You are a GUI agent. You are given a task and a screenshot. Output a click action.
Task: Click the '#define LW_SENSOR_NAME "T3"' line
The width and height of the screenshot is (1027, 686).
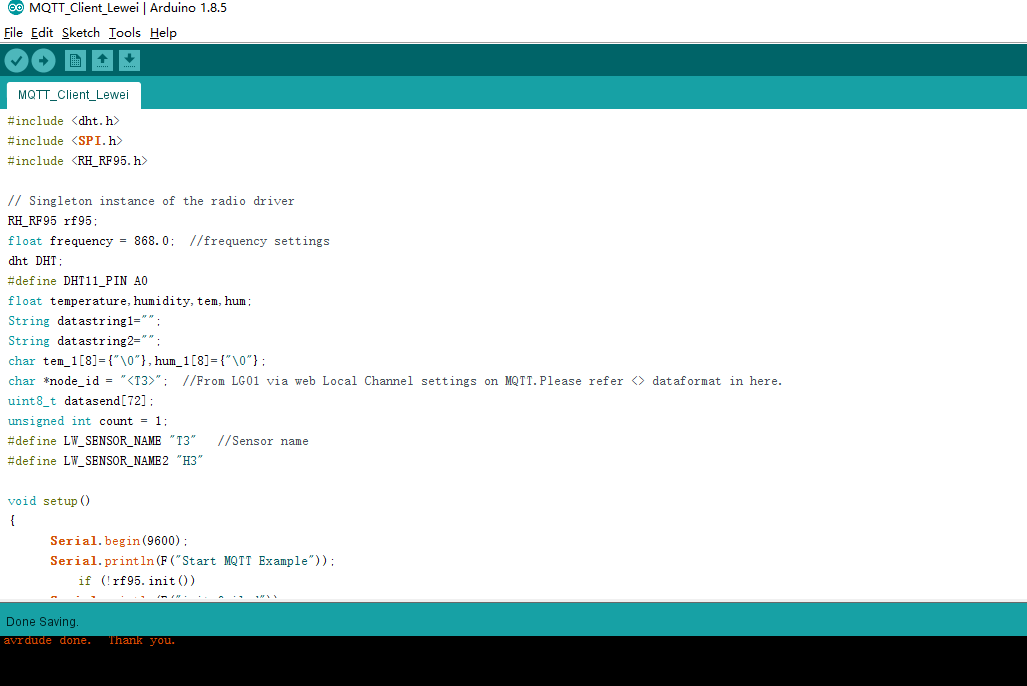[x=102, y=441]
